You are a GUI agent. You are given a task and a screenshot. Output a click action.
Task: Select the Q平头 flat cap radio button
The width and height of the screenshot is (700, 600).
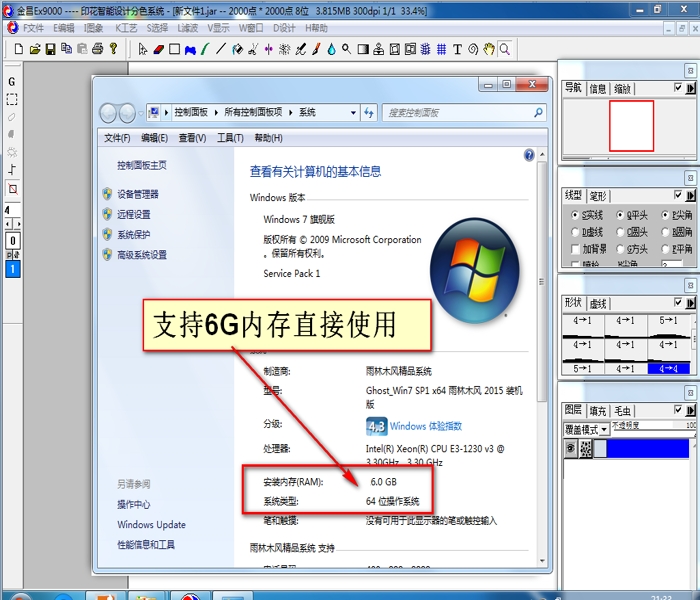[x=620, y=215]
